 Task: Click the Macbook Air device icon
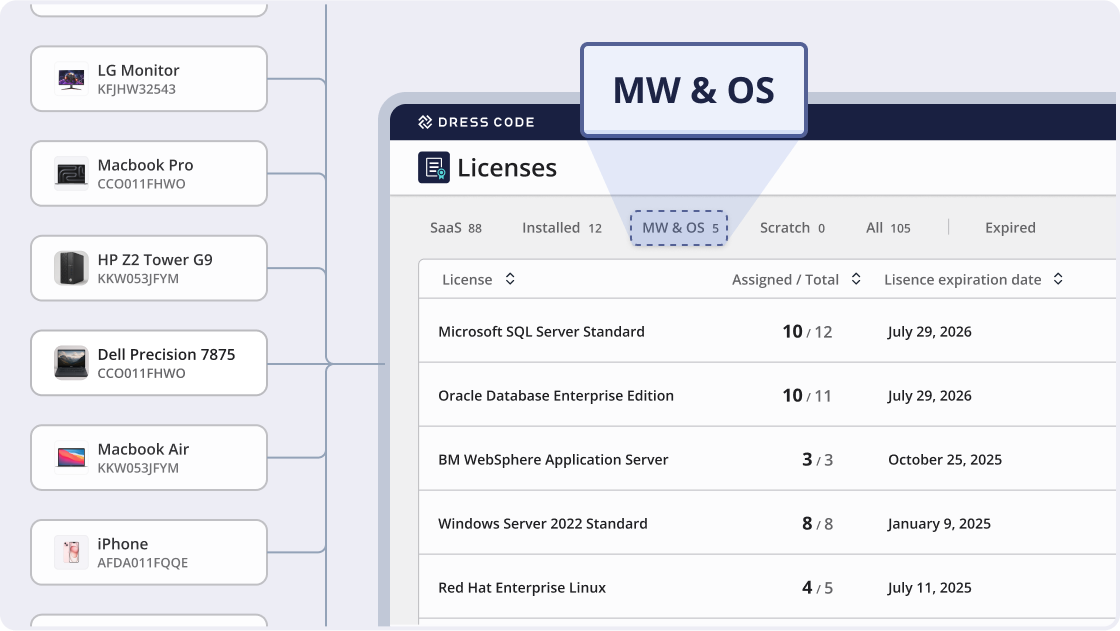69,456
